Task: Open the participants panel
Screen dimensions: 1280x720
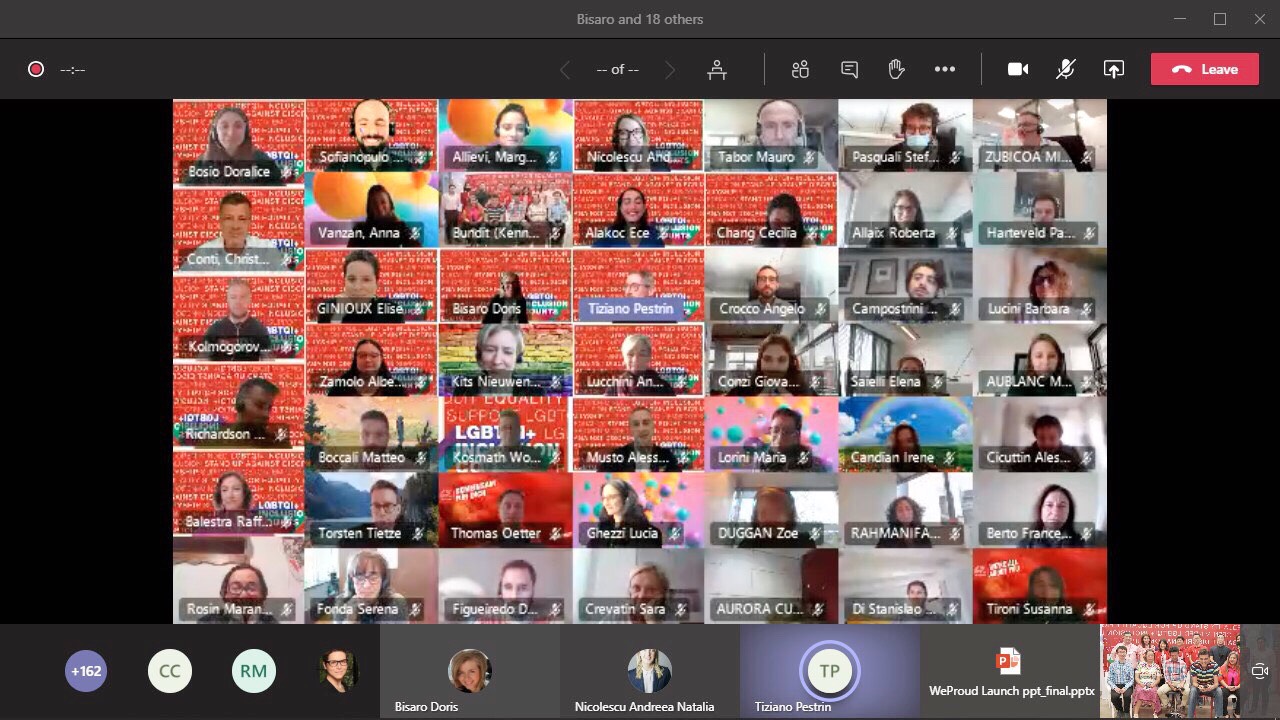Action: [x=800, y=69]
